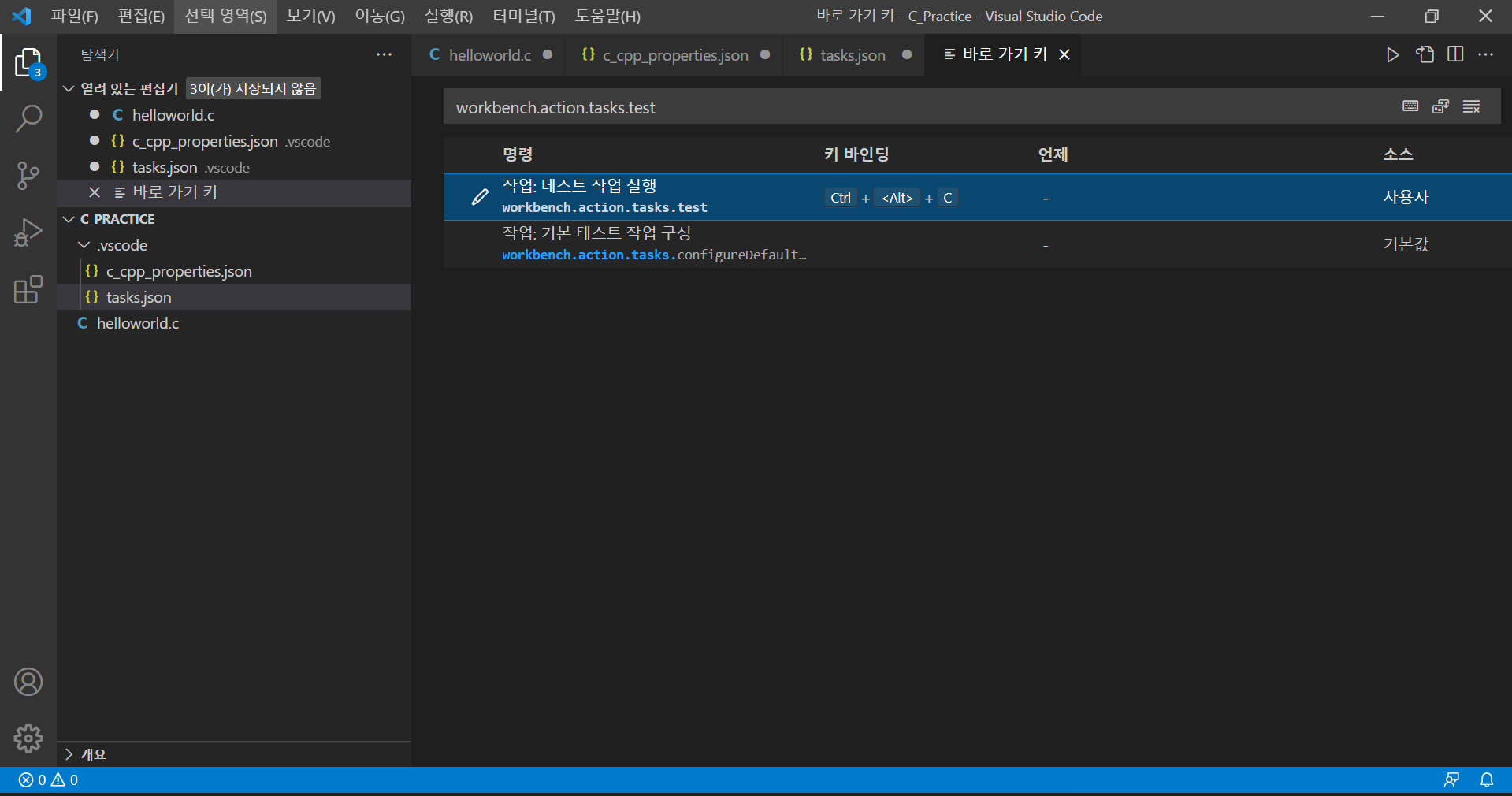1512x796 pixels.
Task: Collapse the C_PRACTICE folder section
Action: pyautogui.click(x=69, y=219)
